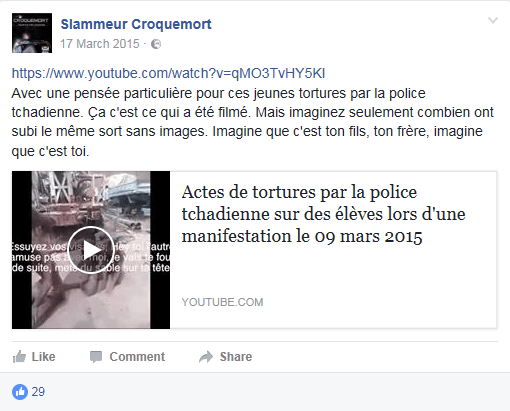Click the public globe privacy icon
The height and width of the screenshot is (411, 510).
click(156, 44)
